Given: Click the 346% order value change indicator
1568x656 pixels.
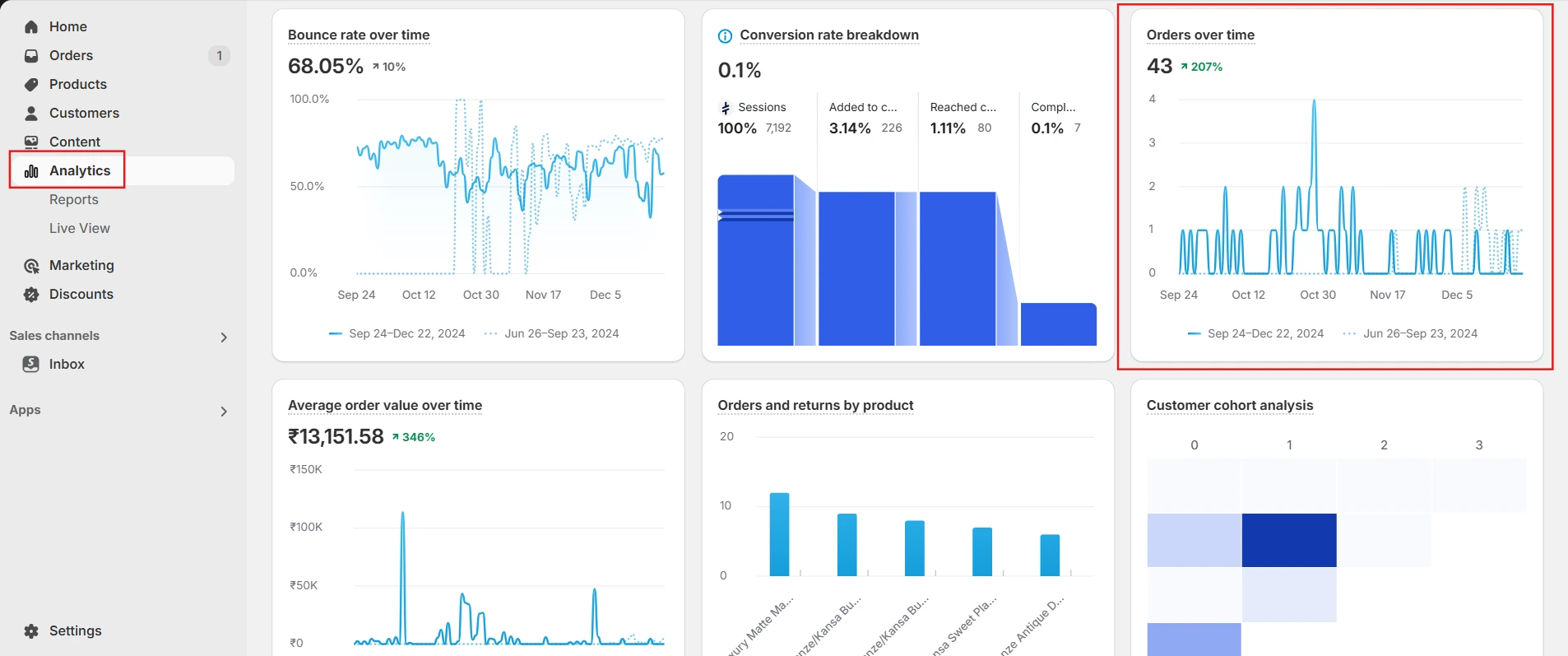Looking at the screenshot, I should 414,437.
